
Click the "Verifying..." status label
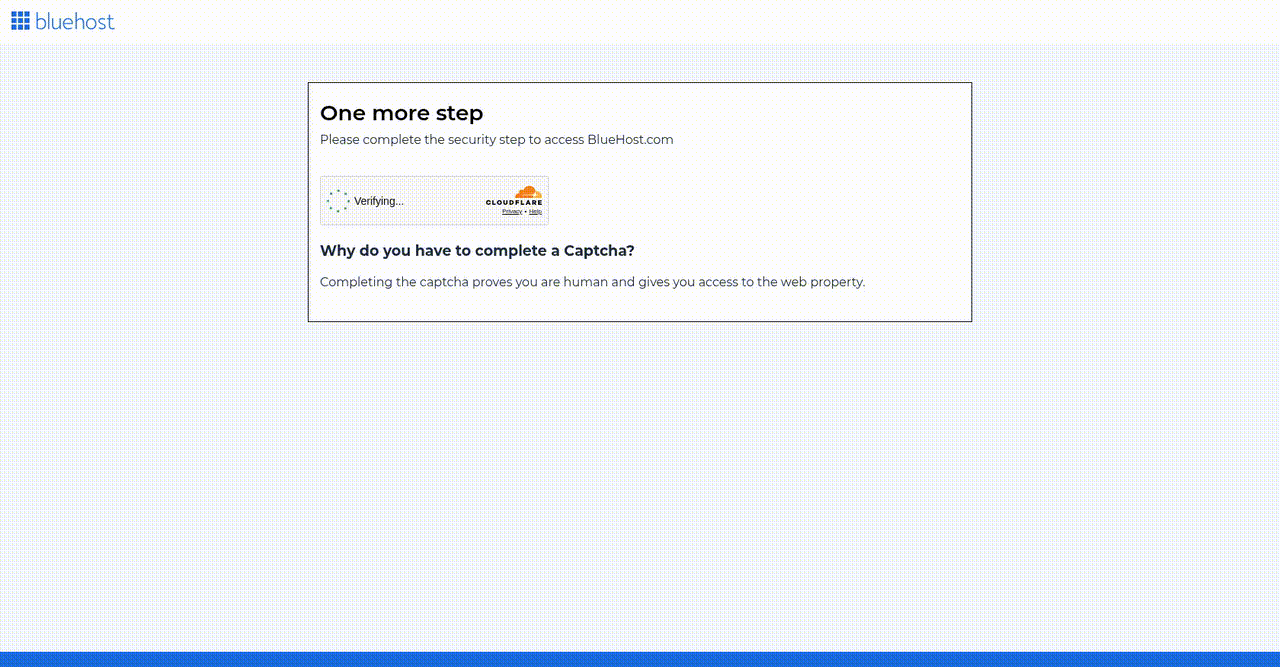[379, 201]
